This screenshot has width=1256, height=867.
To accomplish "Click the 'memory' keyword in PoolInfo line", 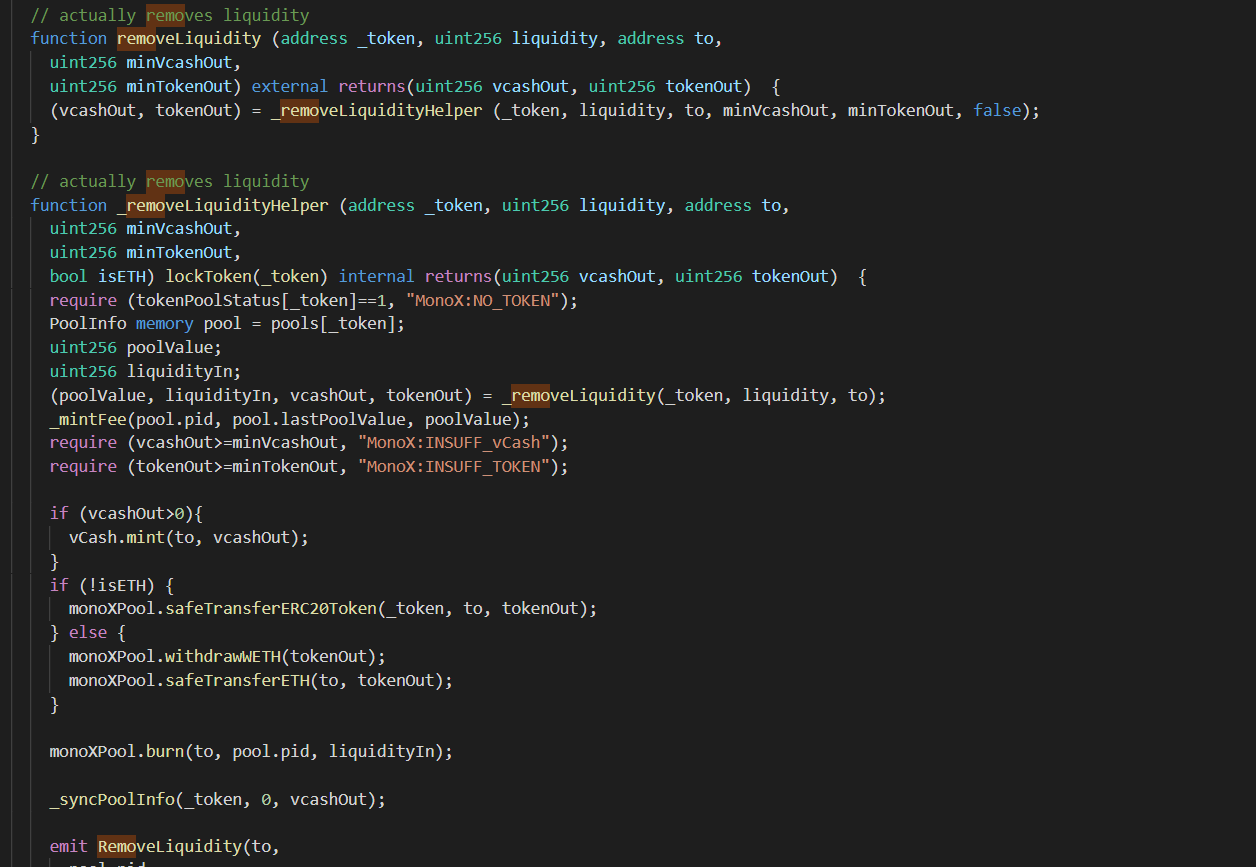I will pyautogui.click(x=164, y=325).
